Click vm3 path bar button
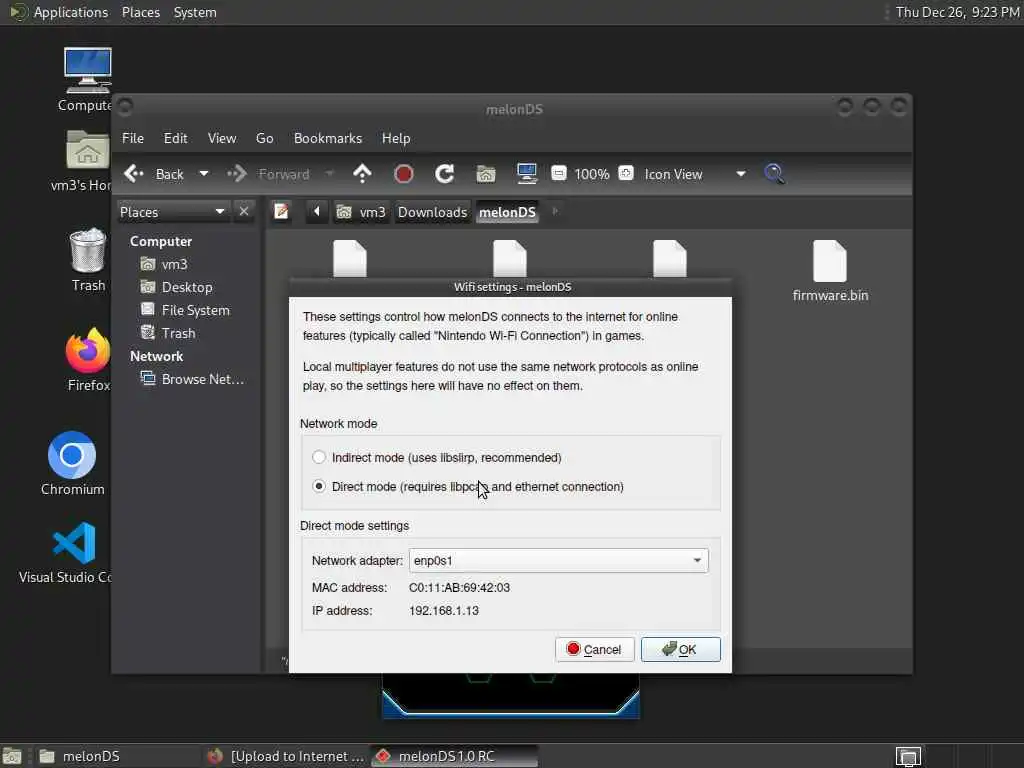 (360, 212)
